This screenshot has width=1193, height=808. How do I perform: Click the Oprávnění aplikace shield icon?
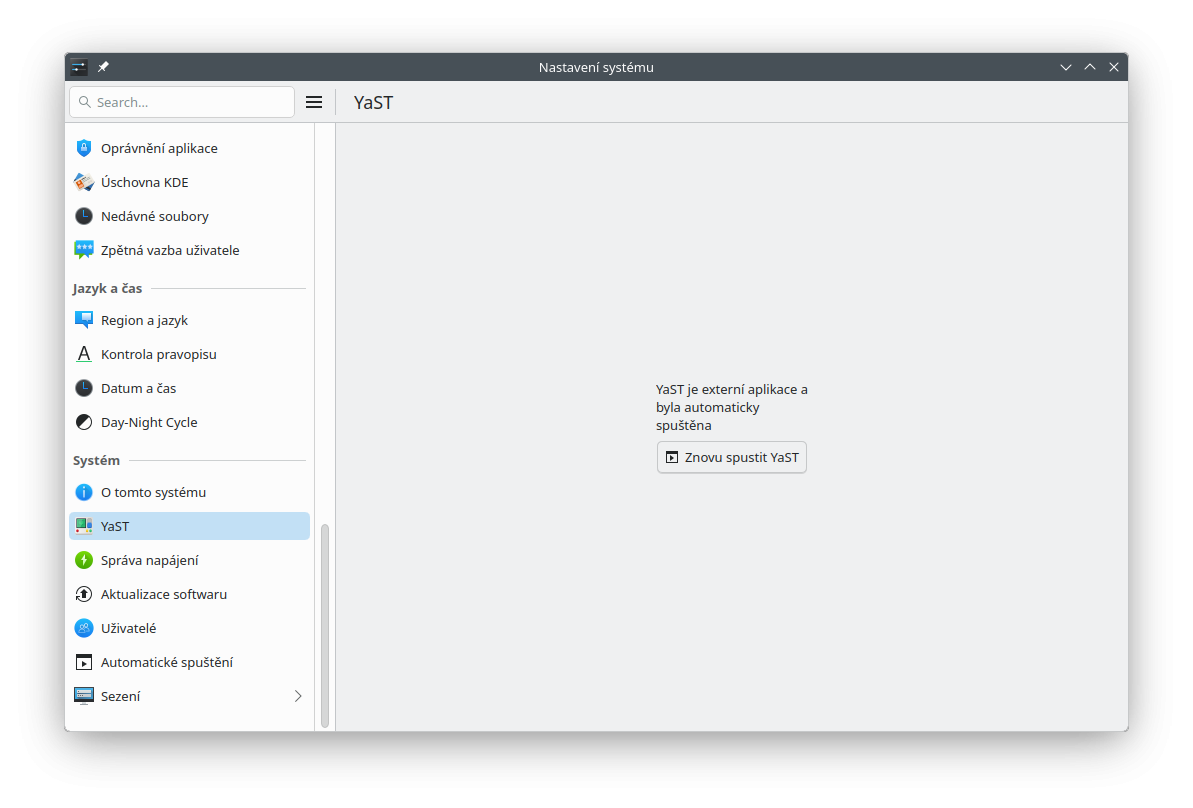point(84,148)
